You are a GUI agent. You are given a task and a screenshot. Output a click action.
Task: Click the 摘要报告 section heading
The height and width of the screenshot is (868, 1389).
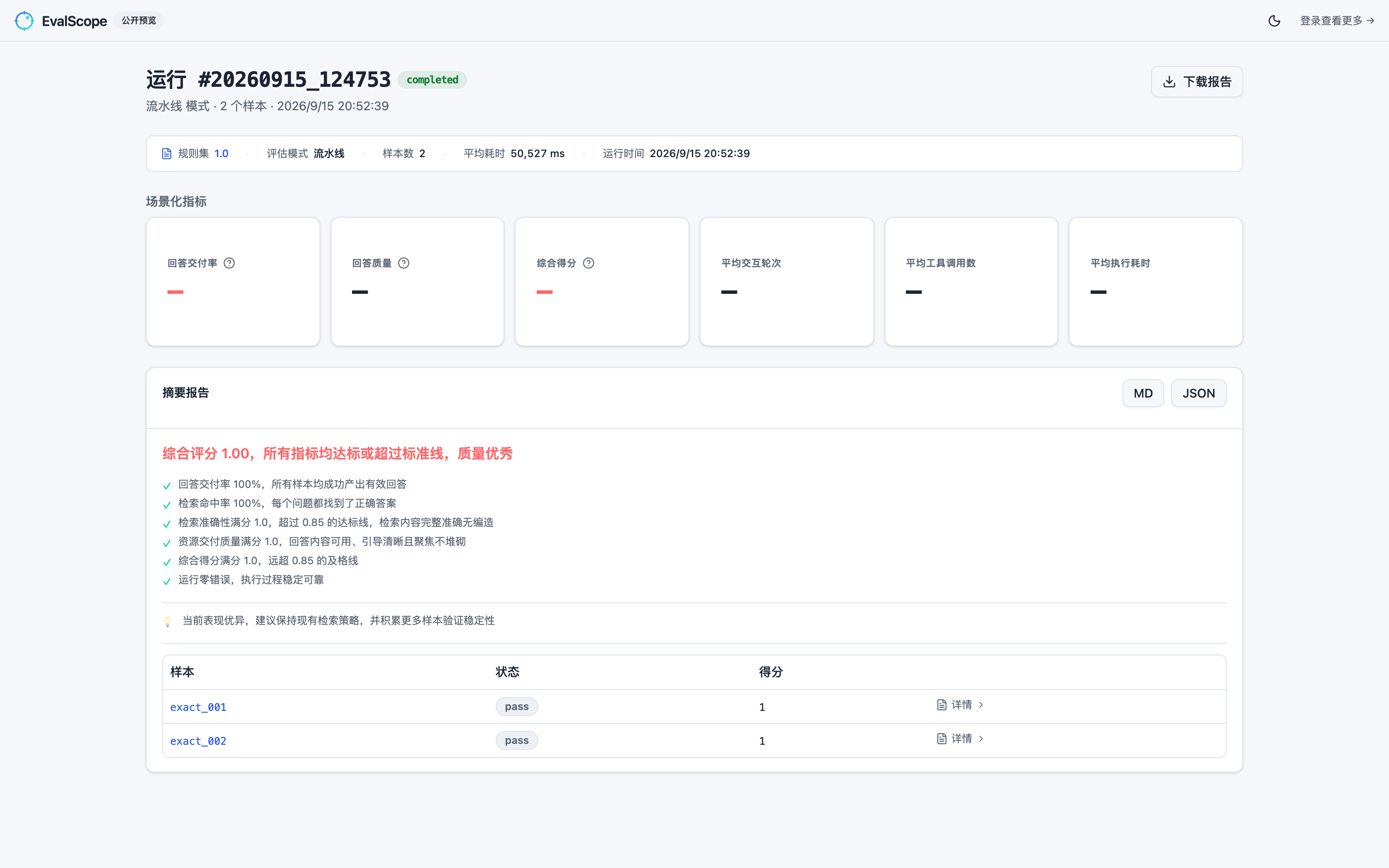(185, 393)
